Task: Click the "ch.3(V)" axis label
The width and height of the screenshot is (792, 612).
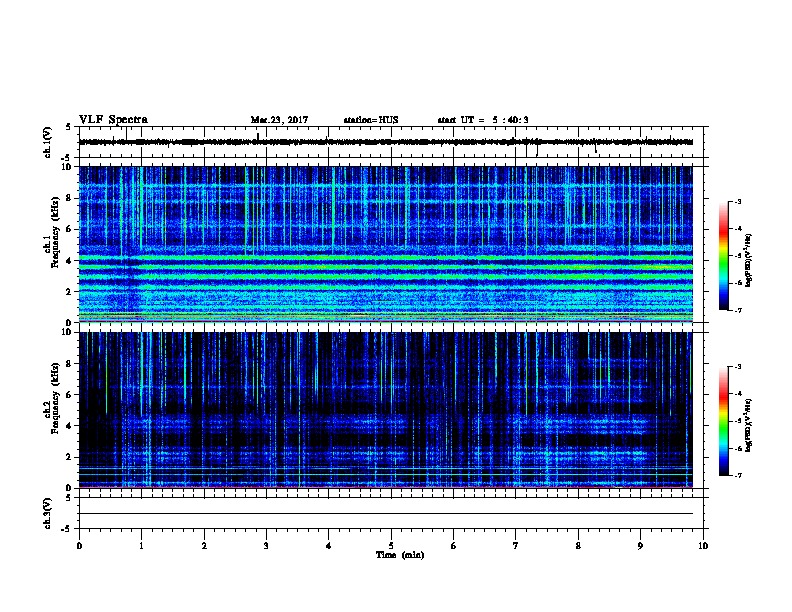Action: coord(48,513)
